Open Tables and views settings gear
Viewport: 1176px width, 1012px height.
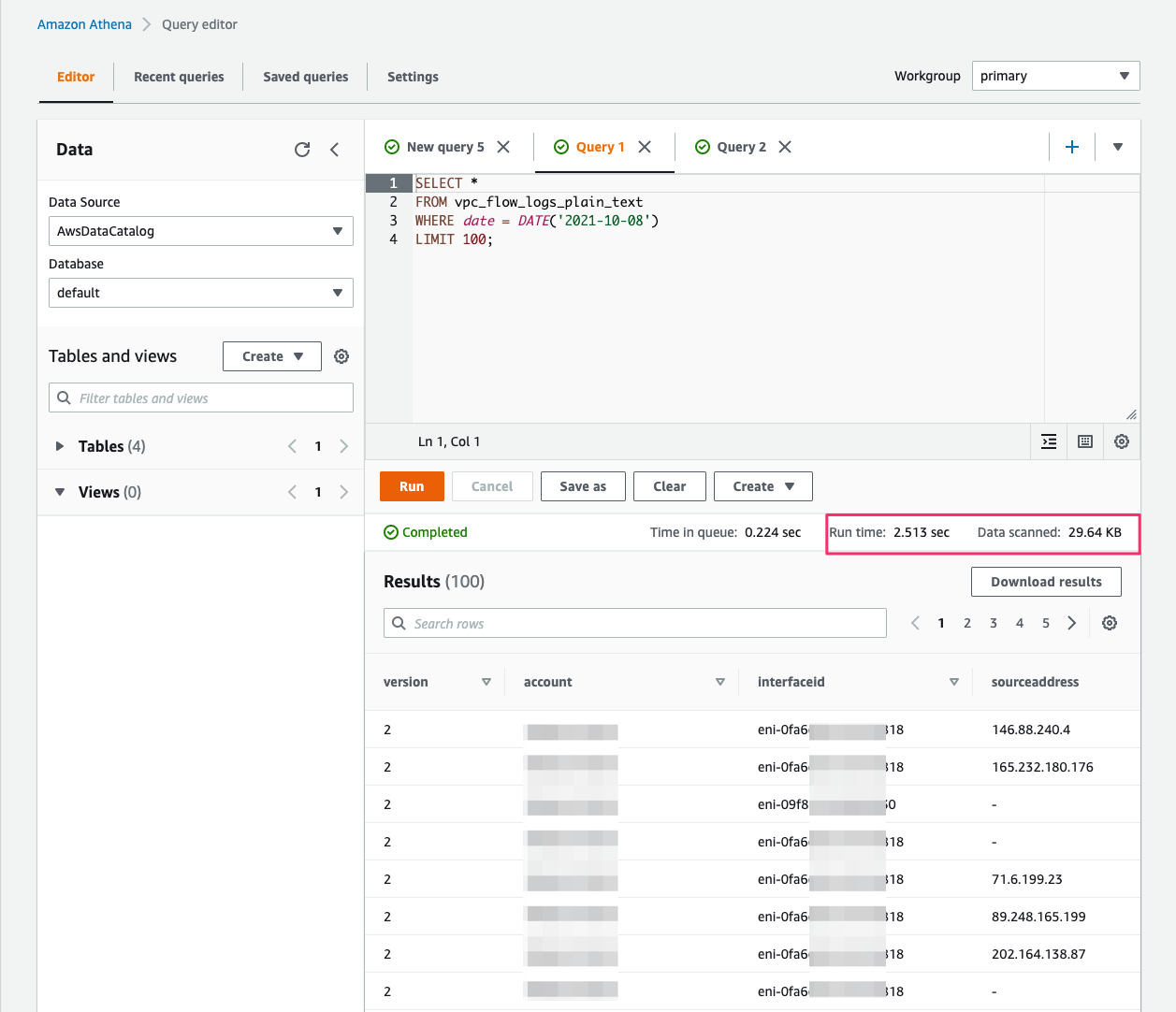click(x=341, y=356)
